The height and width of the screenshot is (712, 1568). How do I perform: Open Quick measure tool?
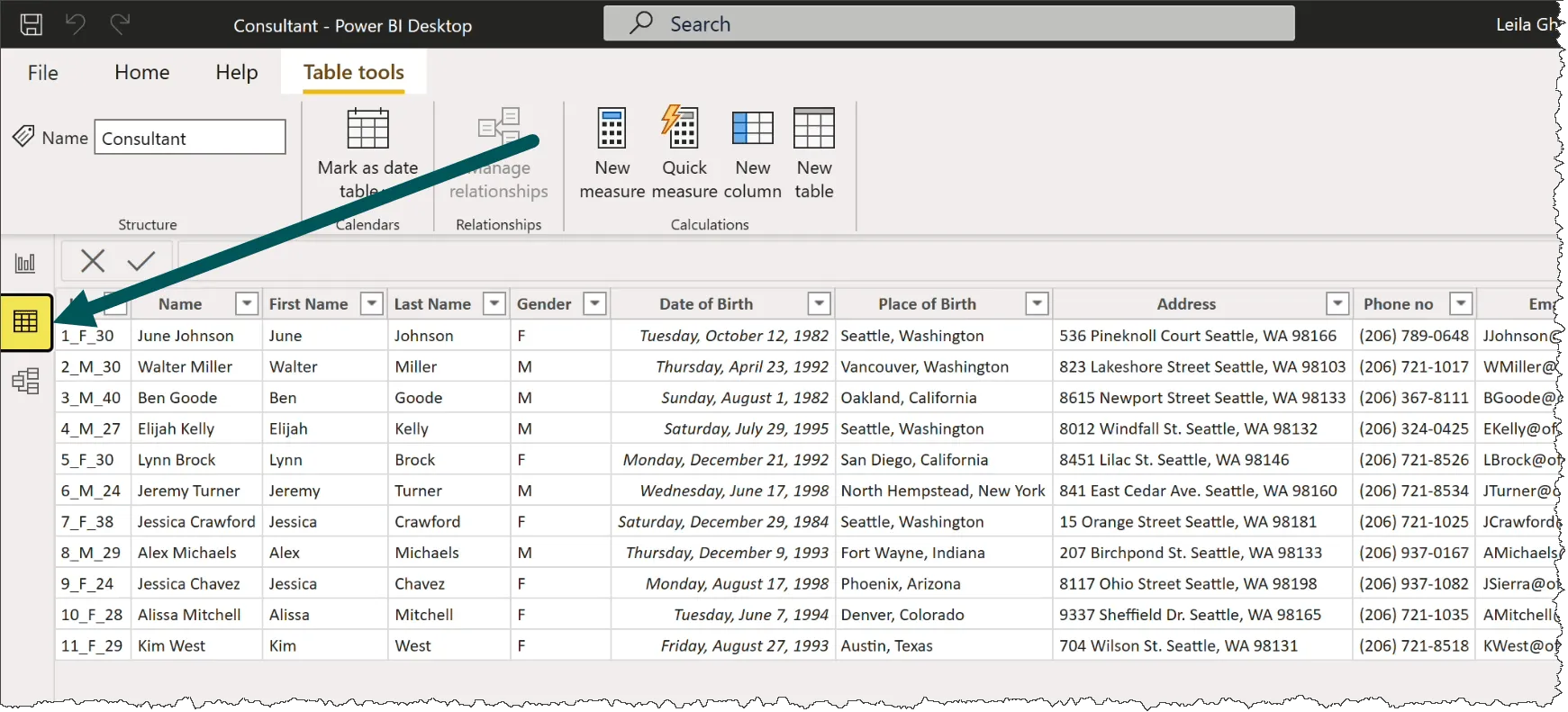point(684,153)
